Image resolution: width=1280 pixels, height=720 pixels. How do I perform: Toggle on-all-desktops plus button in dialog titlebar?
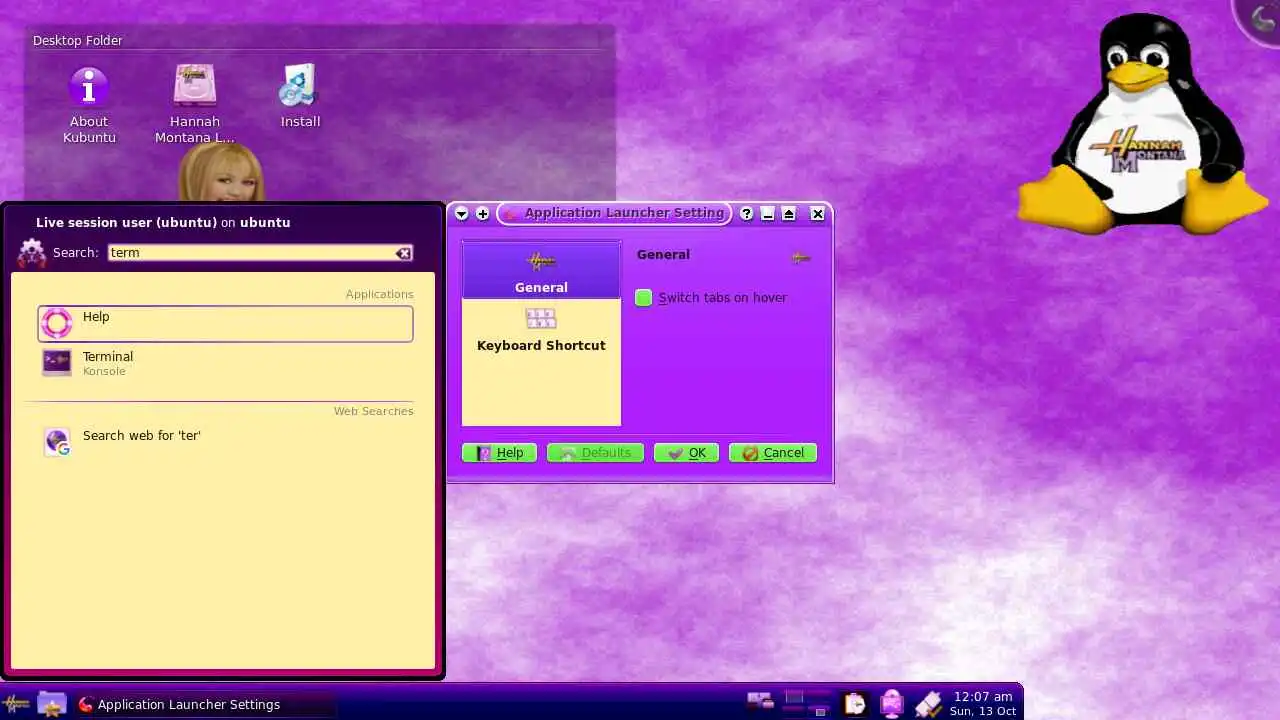(x=482, y=214)
